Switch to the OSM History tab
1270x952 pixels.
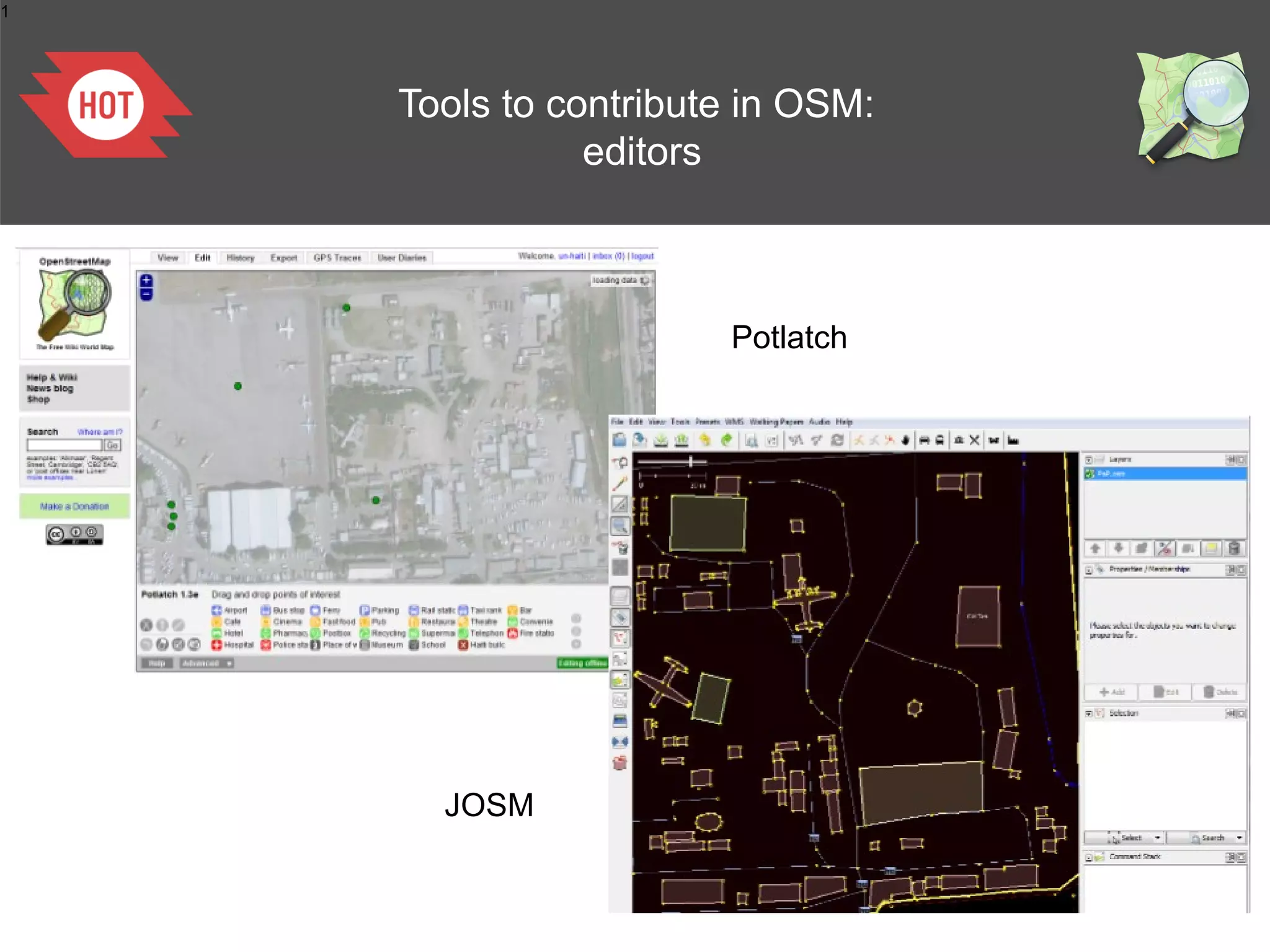point(240,258)
